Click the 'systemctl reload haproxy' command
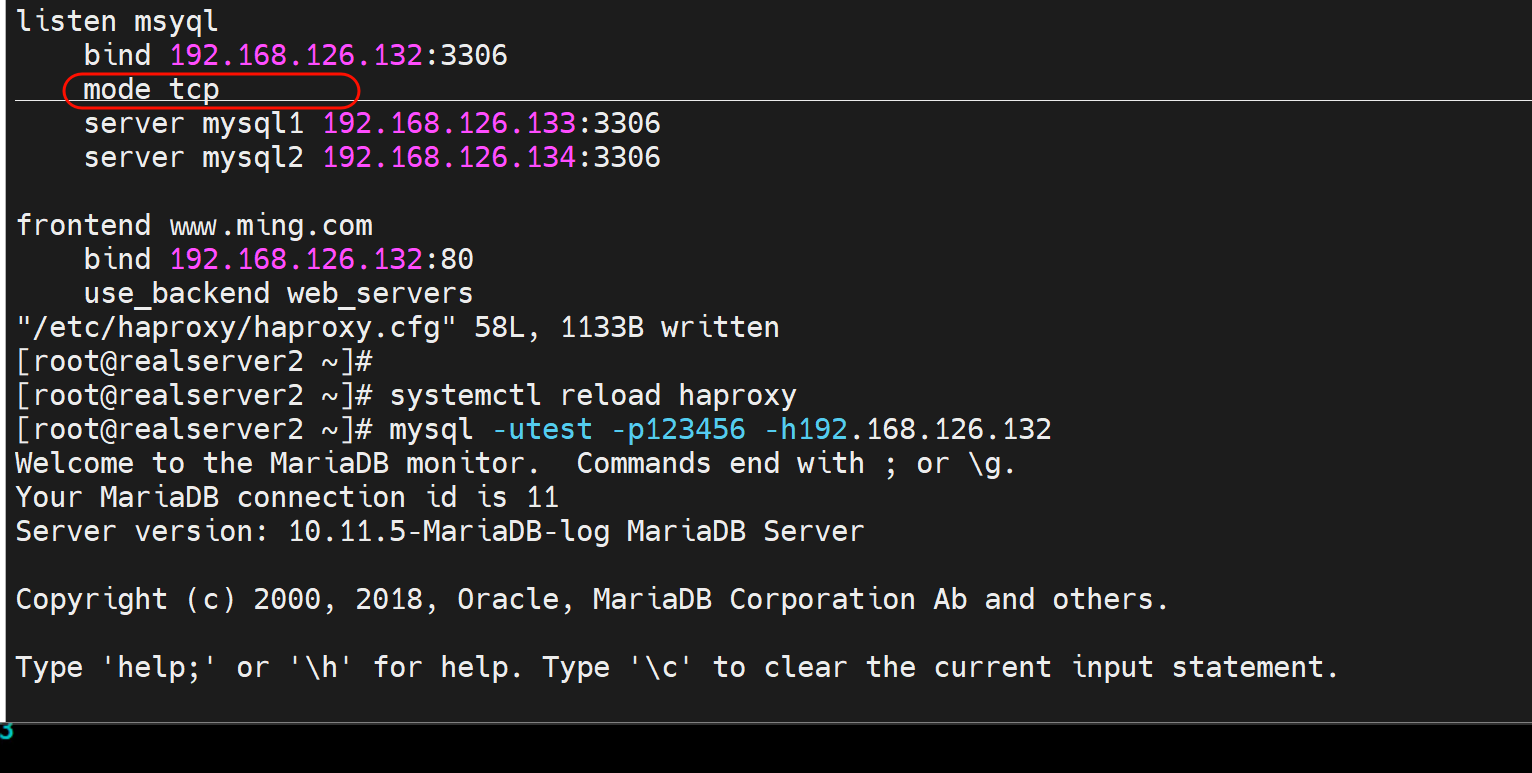This screenshot has height=773, width=1532. [x=592, y=396]
